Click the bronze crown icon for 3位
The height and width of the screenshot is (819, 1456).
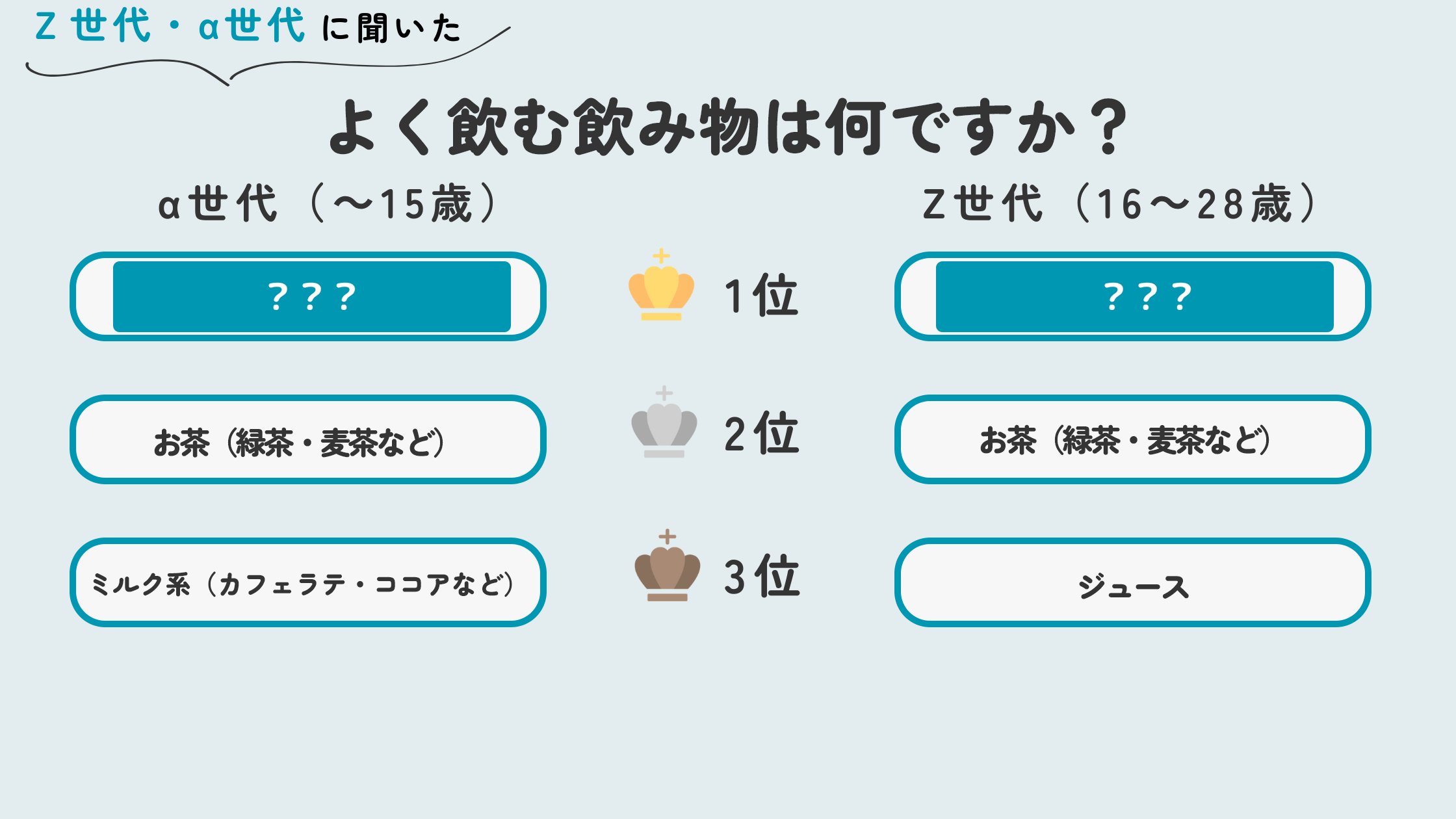click(x=667, y=567)
